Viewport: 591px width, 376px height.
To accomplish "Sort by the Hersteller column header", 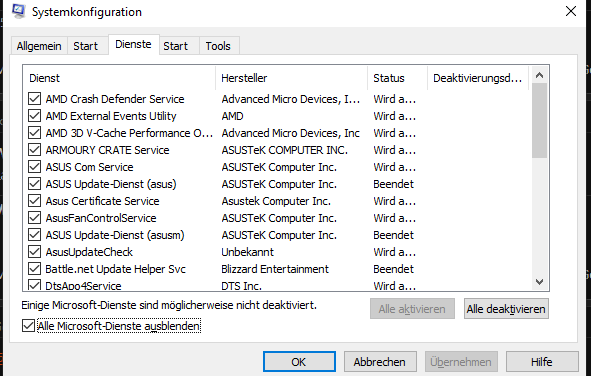I will [x=291, y=78].
